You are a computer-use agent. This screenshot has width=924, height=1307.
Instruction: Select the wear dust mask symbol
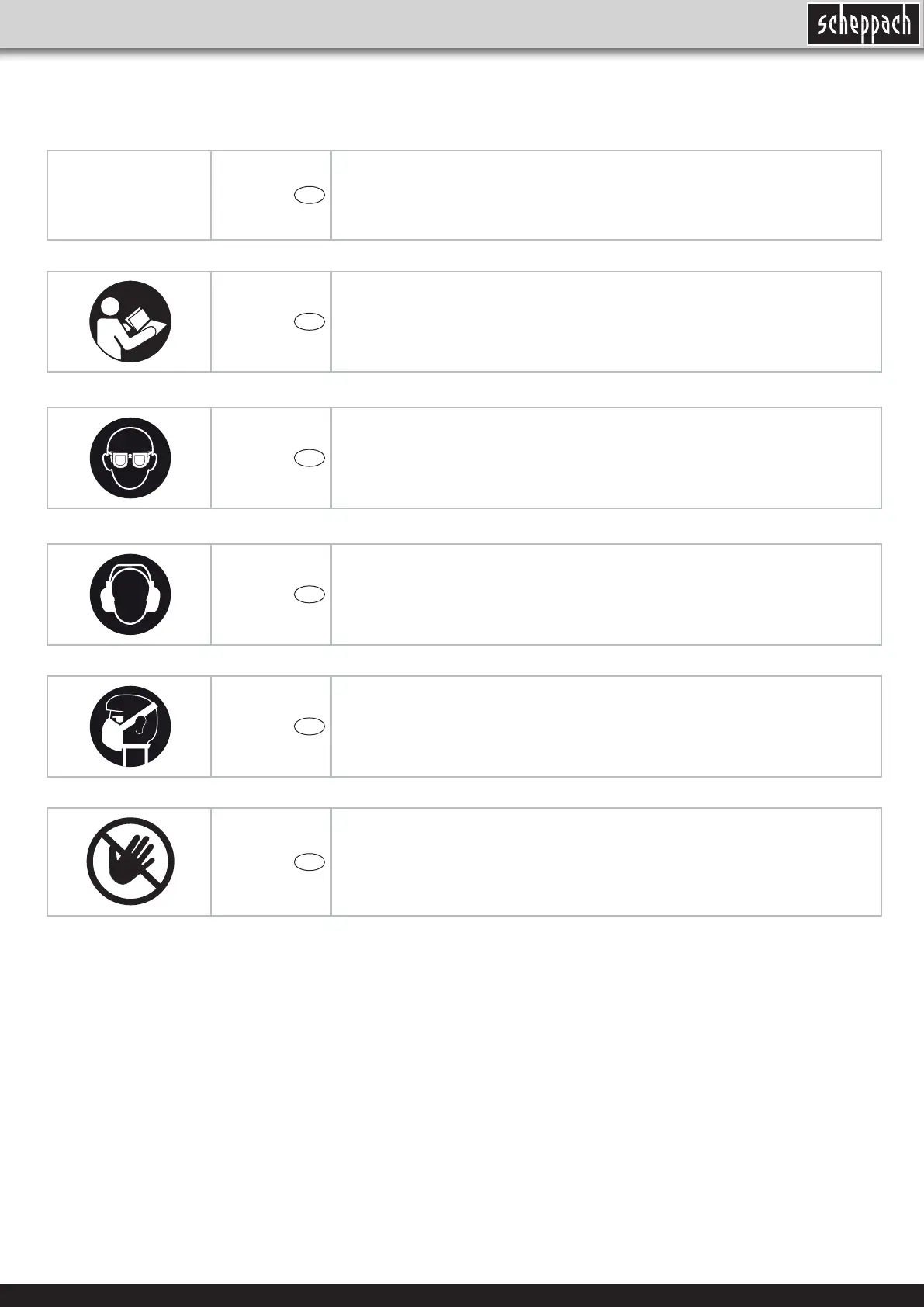130,726
